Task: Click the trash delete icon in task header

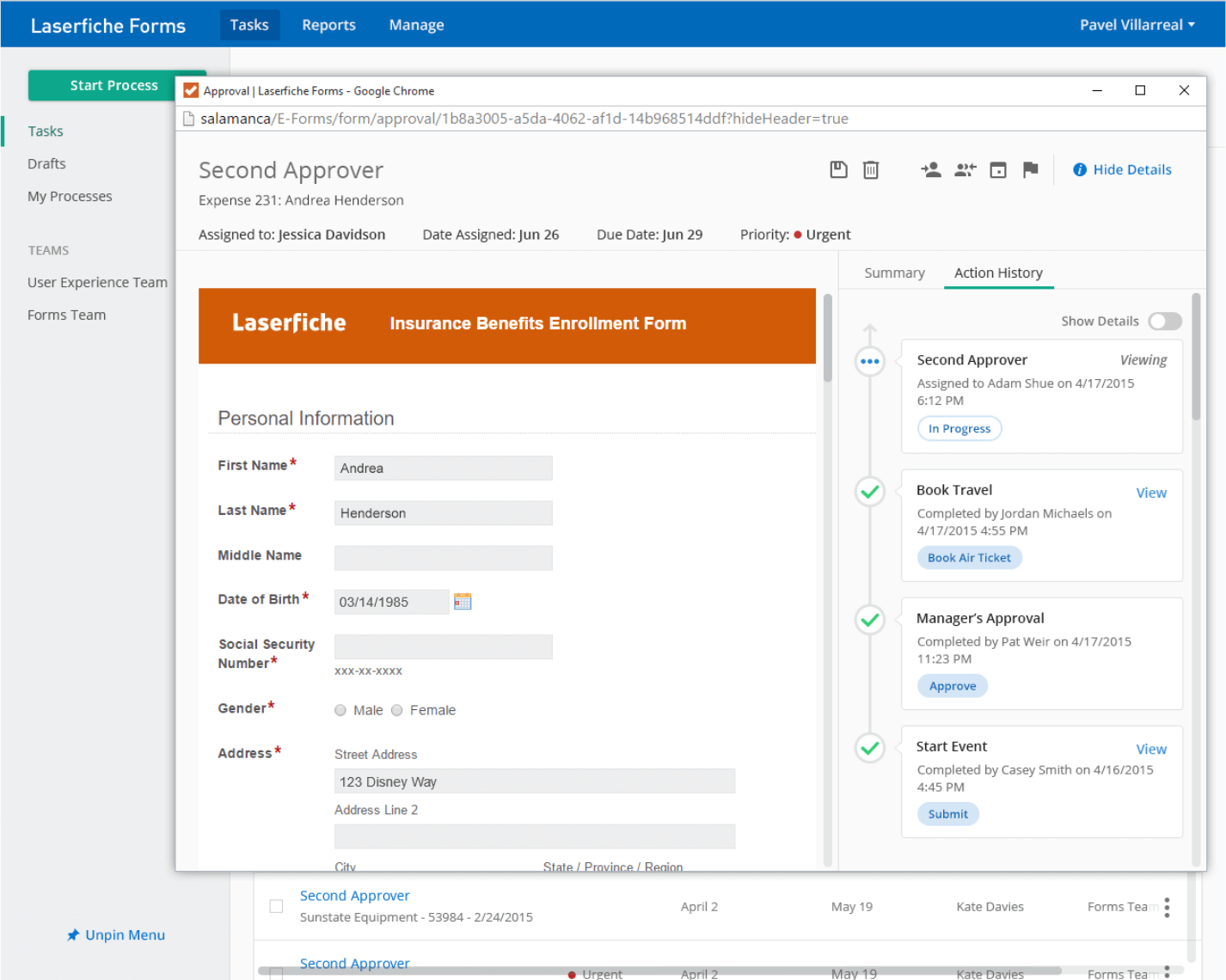Action: click(871, 170)
